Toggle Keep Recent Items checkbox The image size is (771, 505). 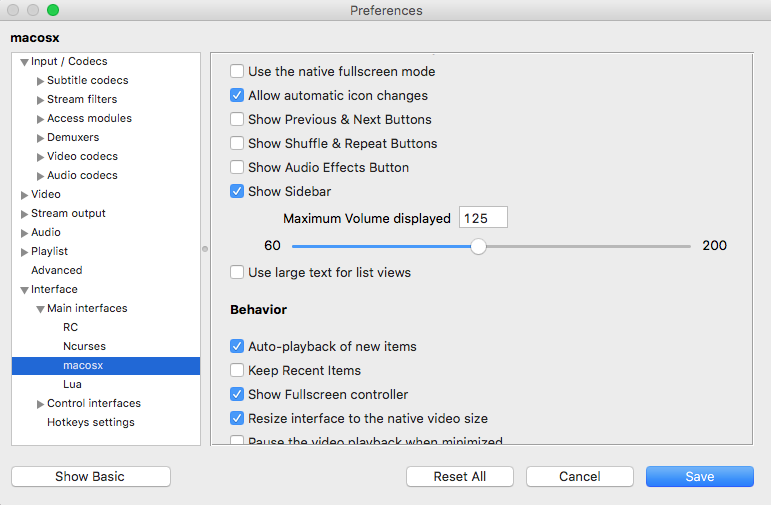(x=237, y=371)
